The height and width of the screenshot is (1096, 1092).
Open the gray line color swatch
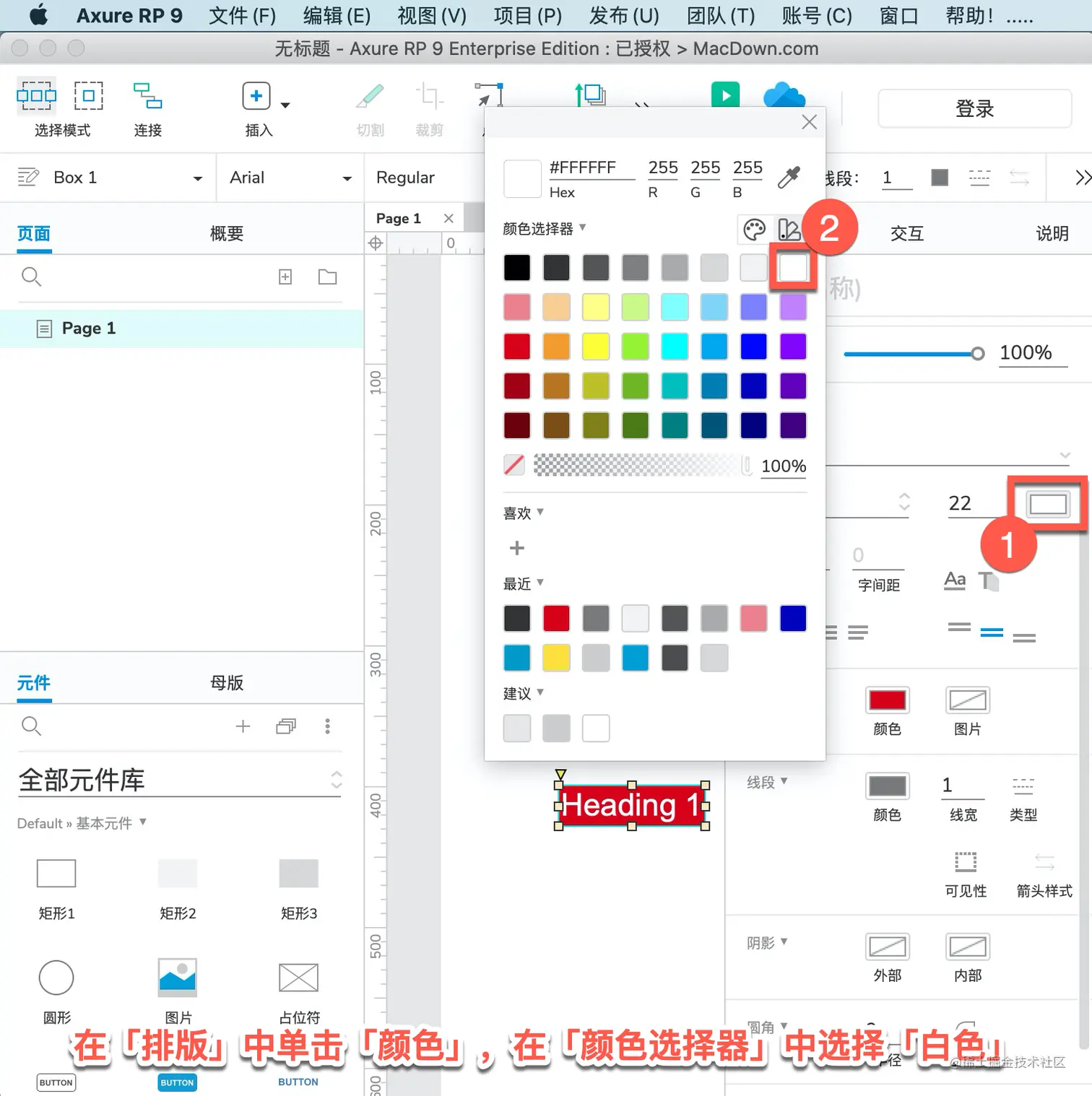pos(887,786)
